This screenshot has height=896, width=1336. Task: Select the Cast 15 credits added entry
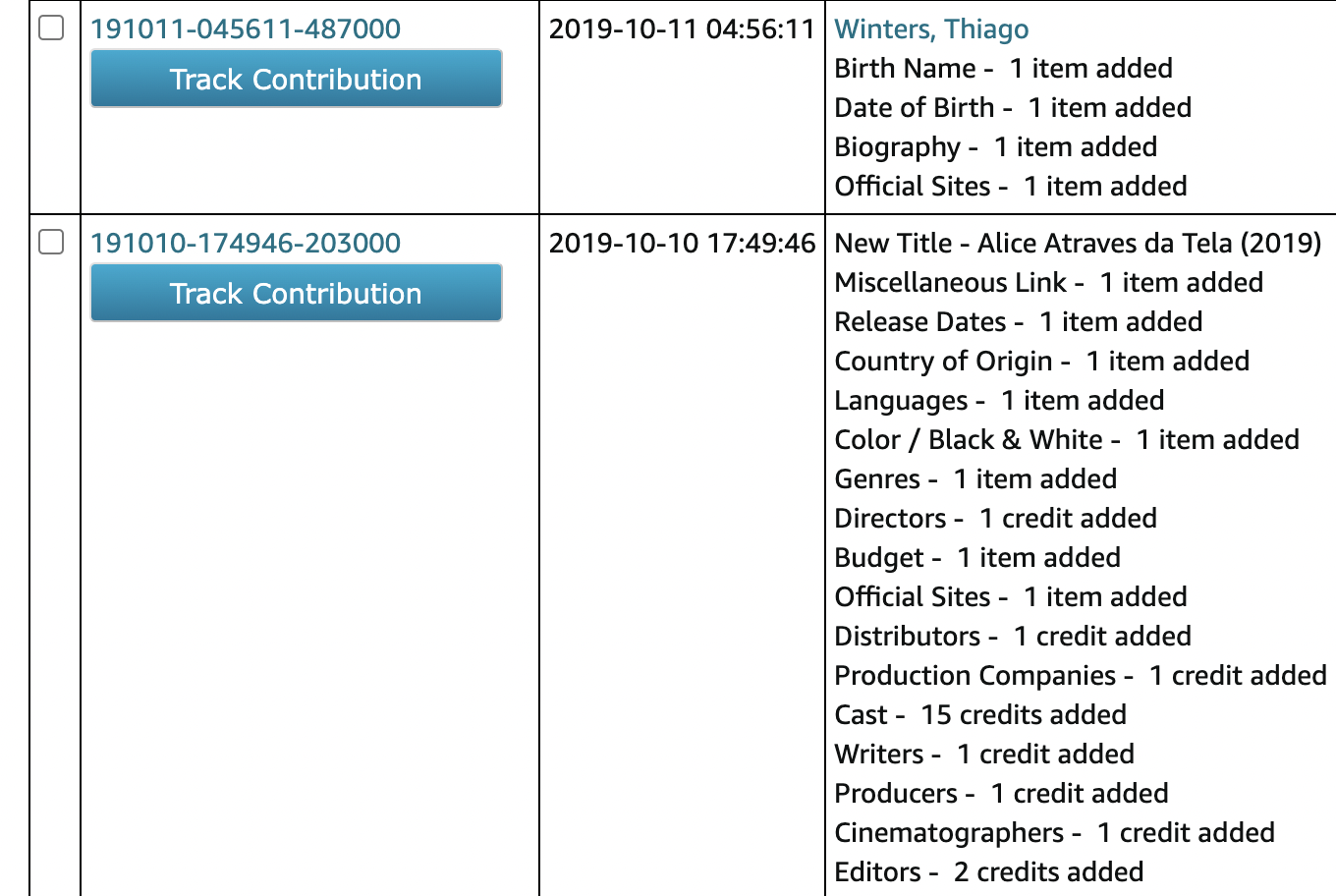coord(979,714)
